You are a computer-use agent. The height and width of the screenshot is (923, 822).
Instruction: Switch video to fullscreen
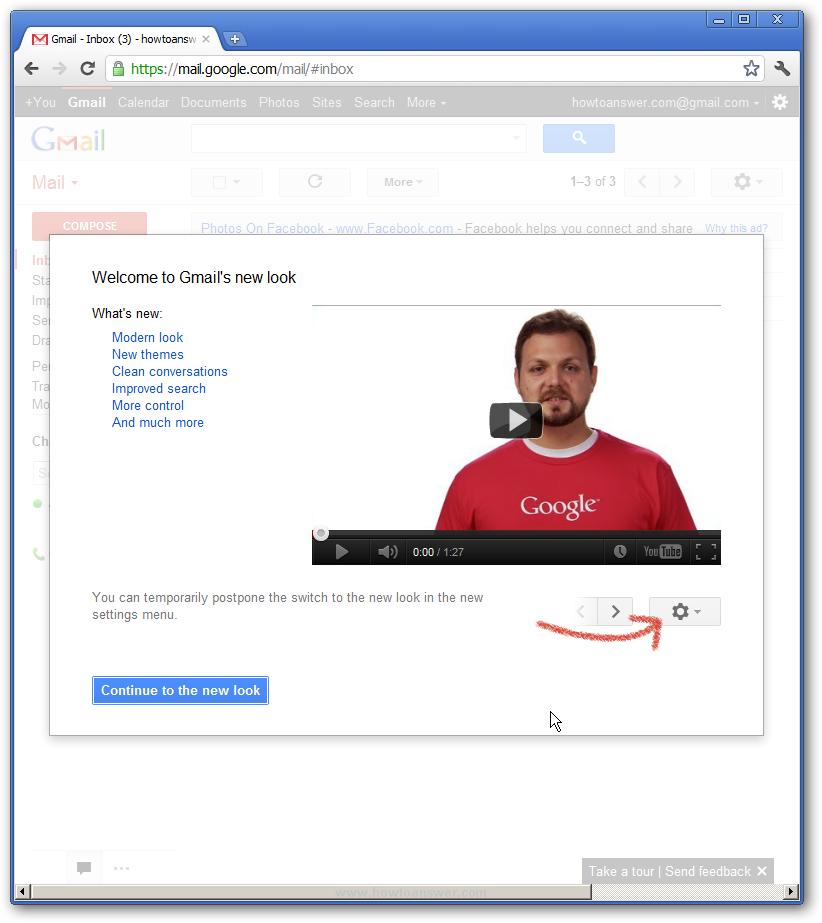tap(705, 552)
